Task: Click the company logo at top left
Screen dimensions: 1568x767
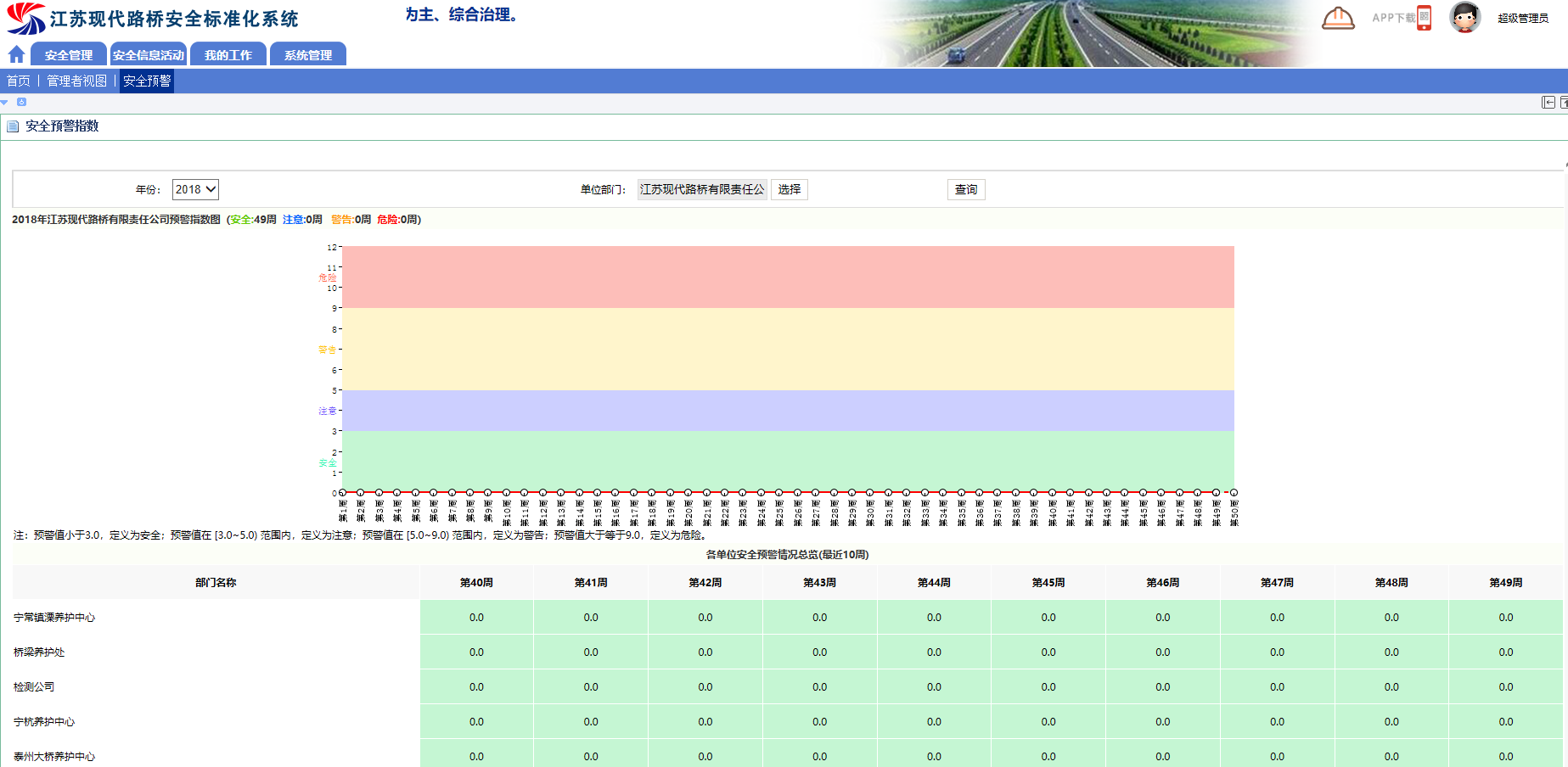Action: point(25,19)
